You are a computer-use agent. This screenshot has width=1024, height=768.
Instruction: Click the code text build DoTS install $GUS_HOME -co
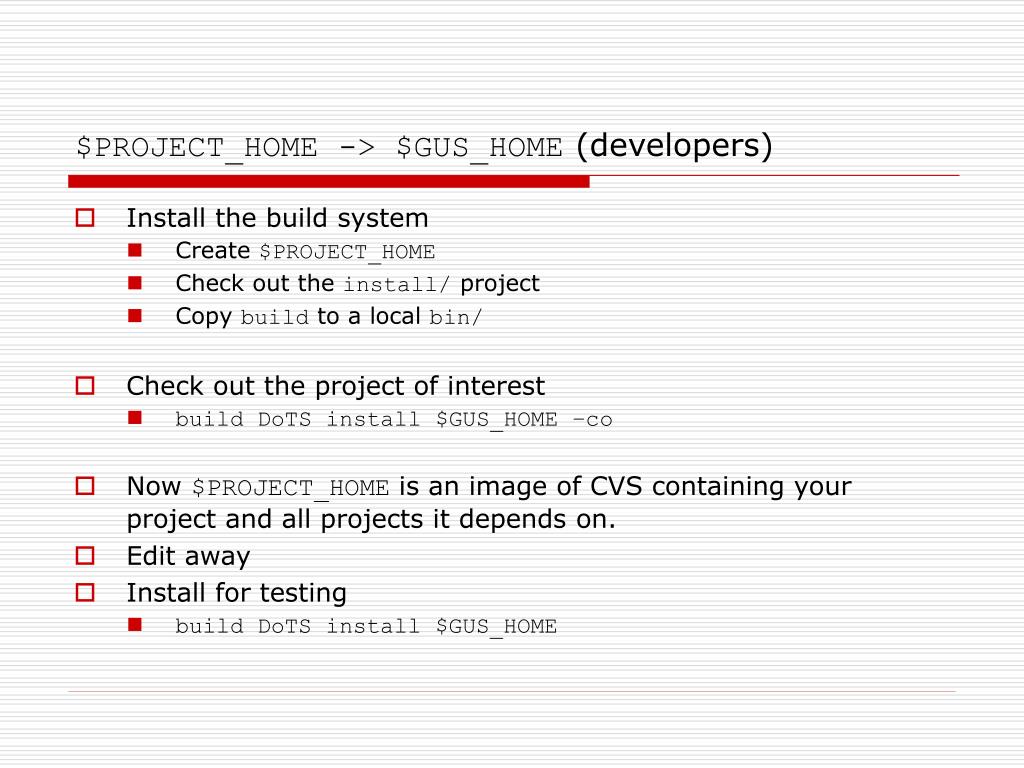click(394, 419)
